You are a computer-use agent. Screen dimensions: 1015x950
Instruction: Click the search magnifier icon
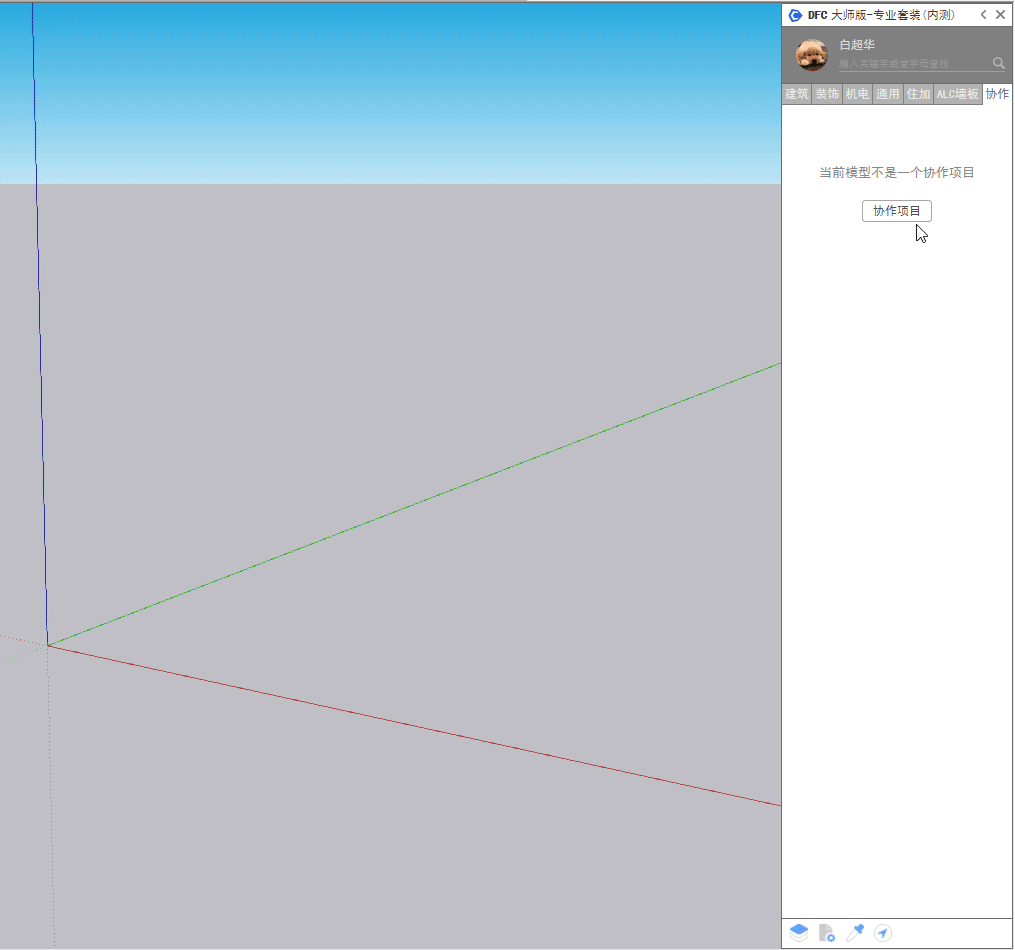coord(998,63)
